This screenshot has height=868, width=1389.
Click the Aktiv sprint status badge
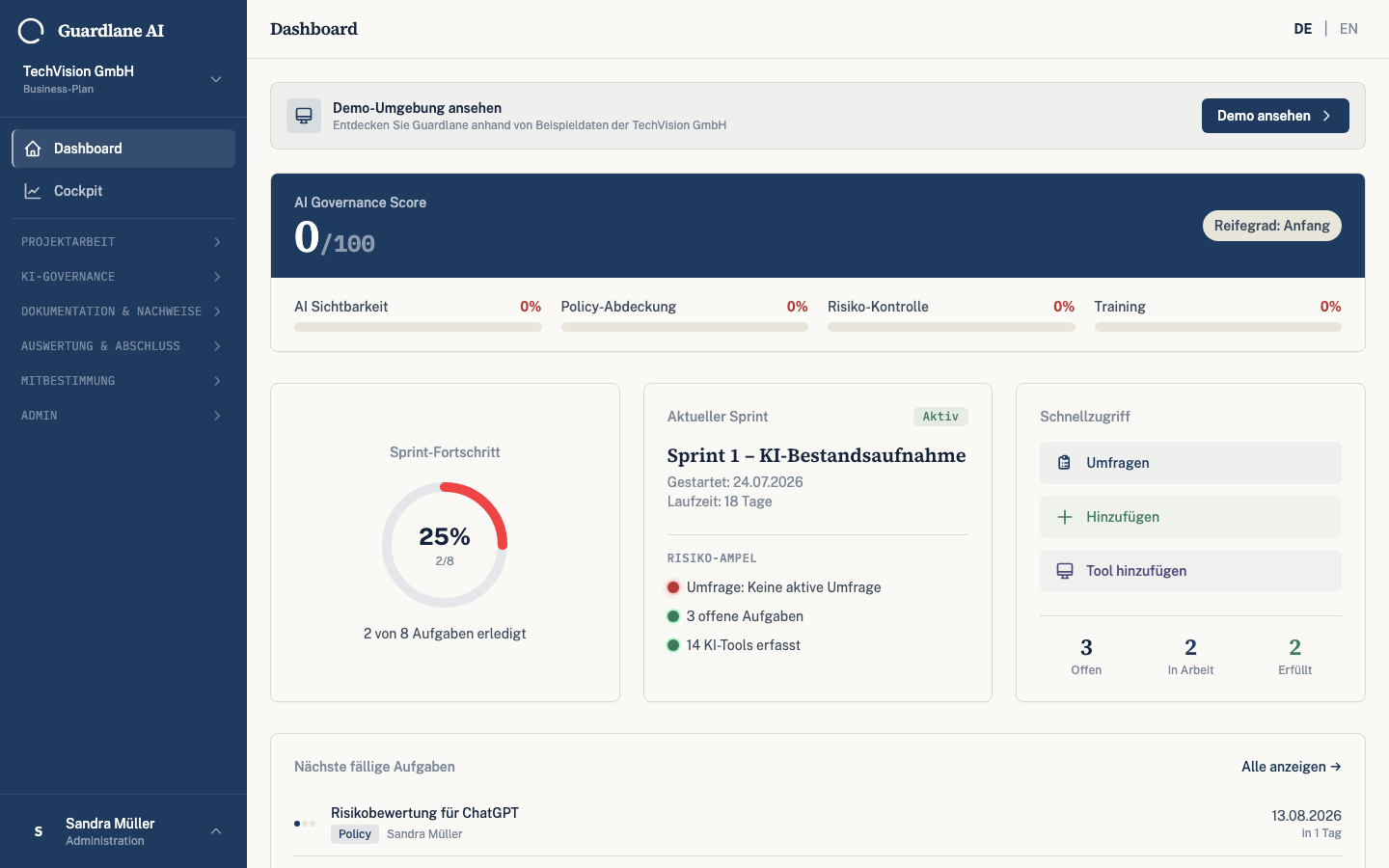pyautogui.click(x=940, y=417)
